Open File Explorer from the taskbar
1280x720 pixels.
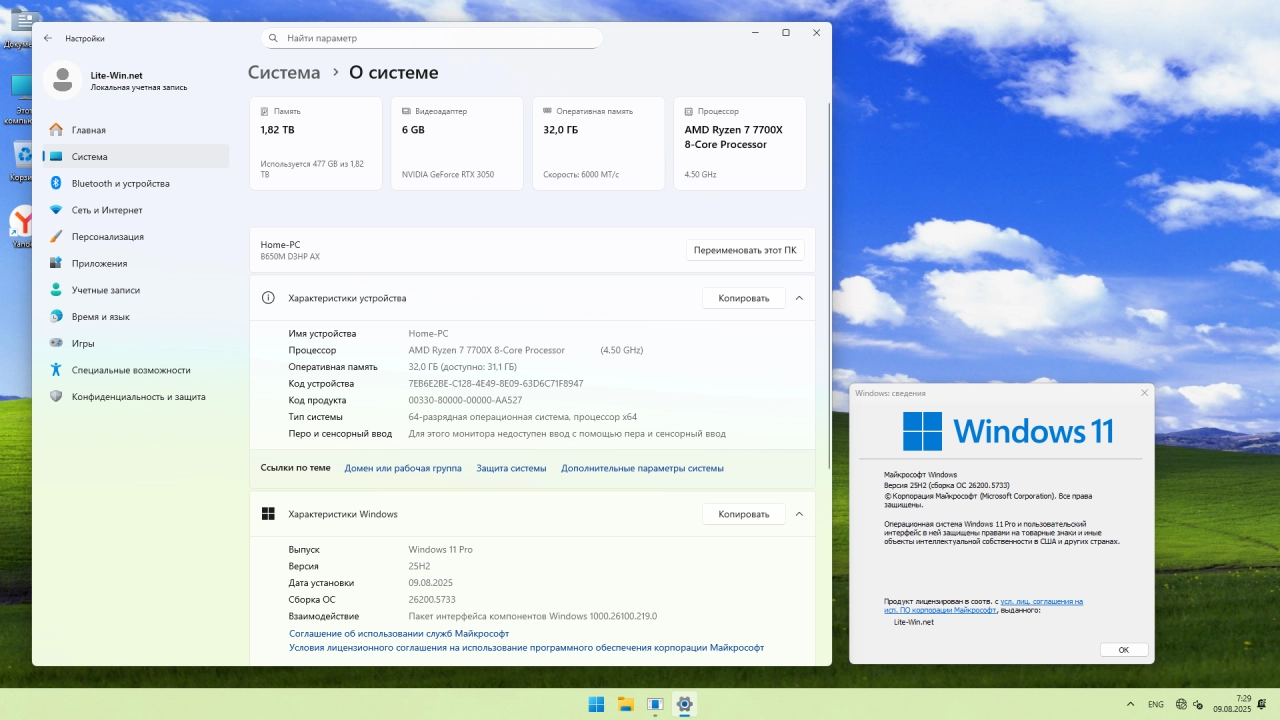(625, 704)
